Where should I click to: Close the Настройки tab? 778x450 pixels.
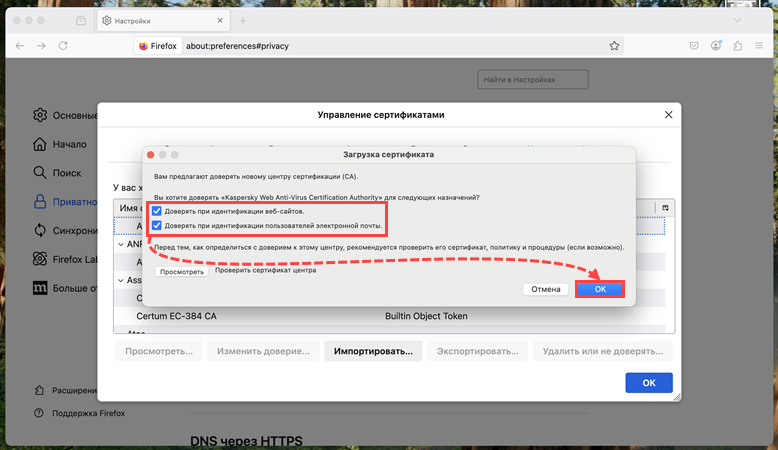(x=220, y=21)
